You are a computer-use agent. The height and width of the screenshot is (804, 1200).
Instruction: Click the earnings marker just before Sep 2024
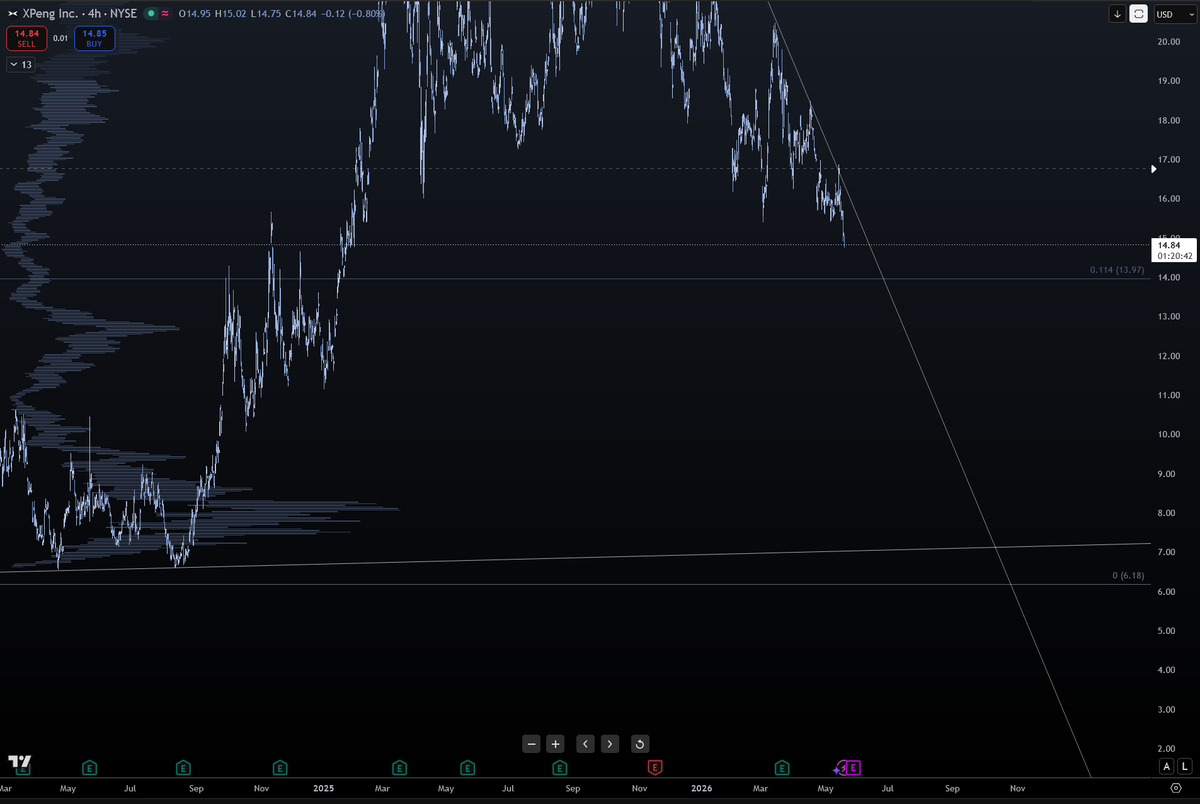[x=183, y=768]
